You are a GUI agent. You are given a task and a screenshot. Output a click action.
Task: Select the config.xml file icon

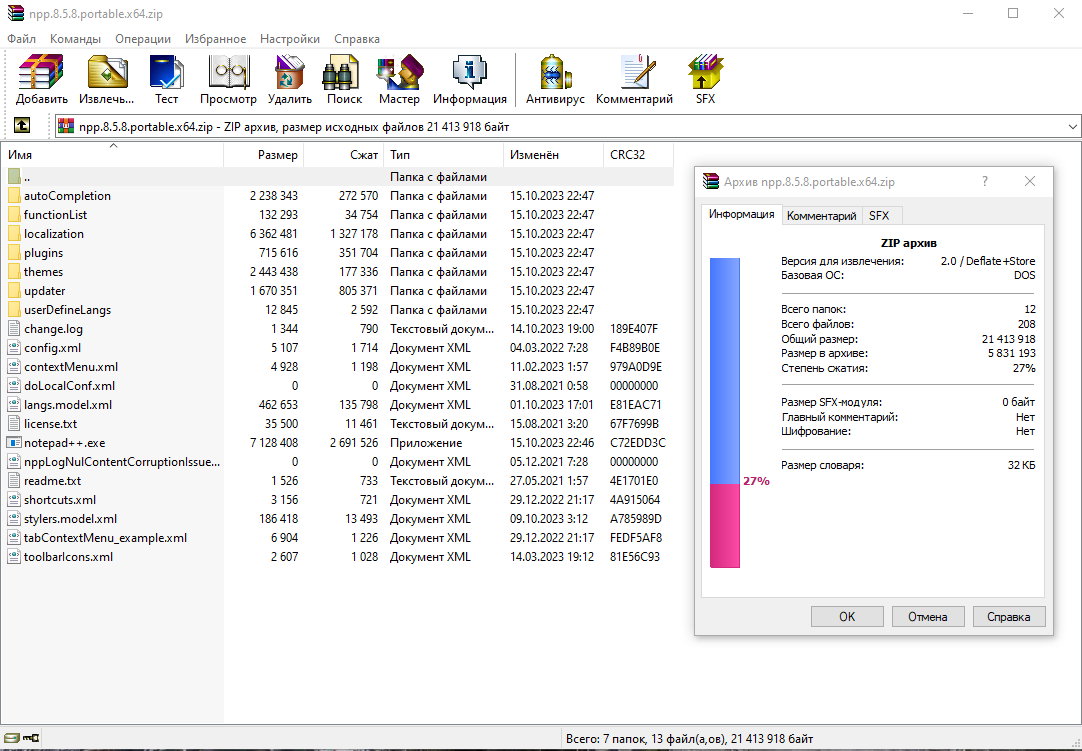pyautogui.click(x=14, y=347)
